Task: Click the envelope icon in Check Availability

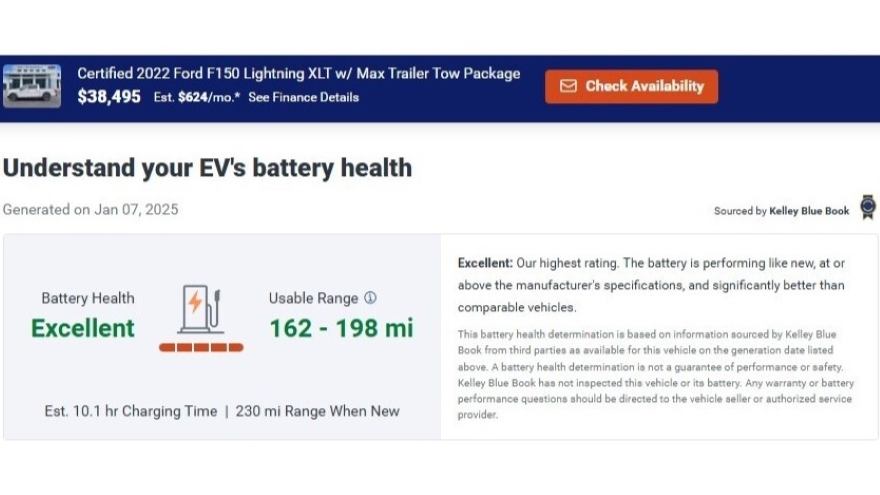Action: 568,86
